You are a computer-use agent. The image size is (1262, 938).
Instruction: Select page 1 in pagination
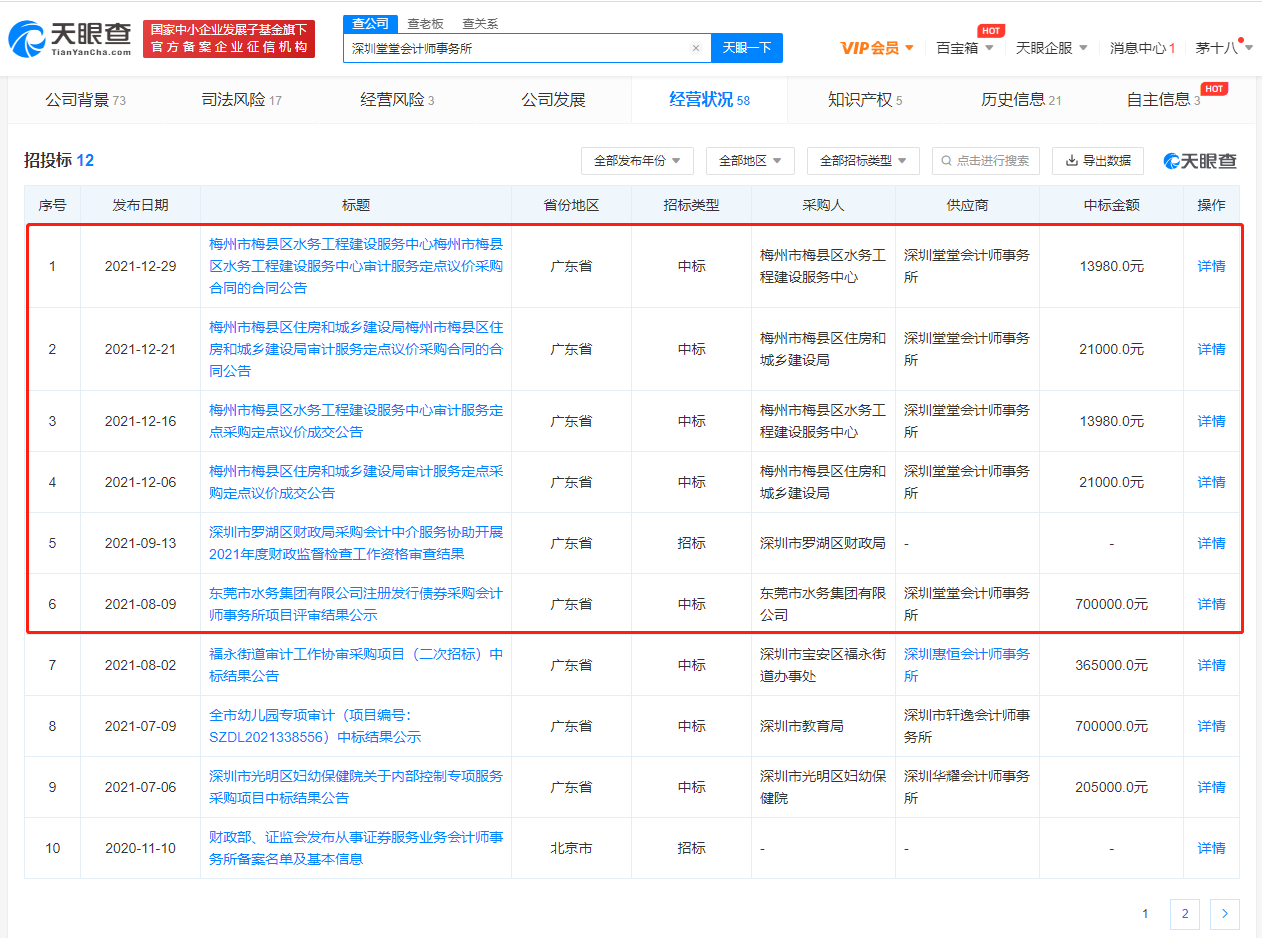point(1145,913)
